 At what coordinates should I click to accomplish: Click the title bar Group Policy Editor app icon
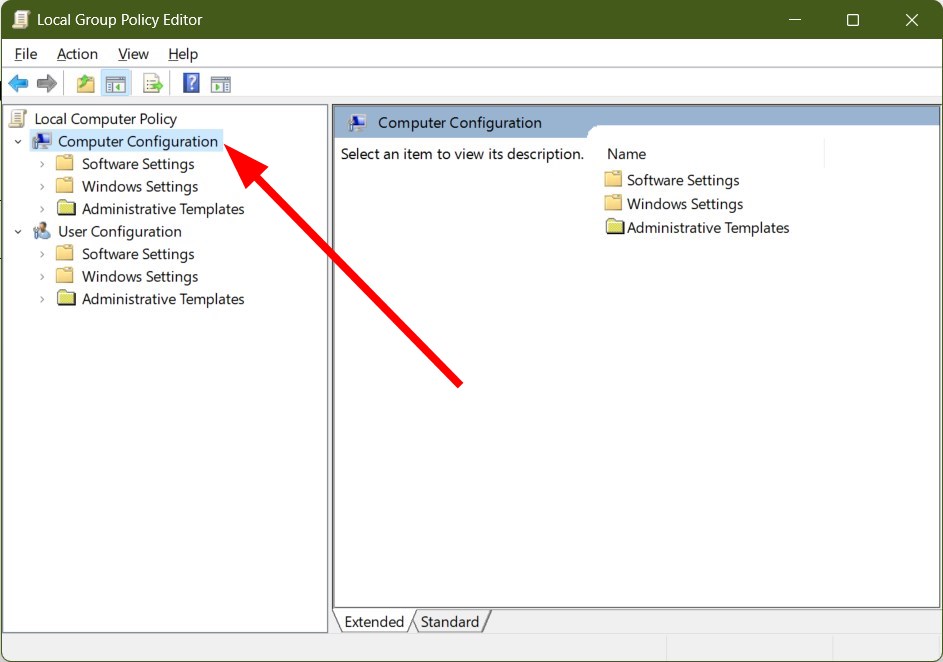click(x=21, y=19)
